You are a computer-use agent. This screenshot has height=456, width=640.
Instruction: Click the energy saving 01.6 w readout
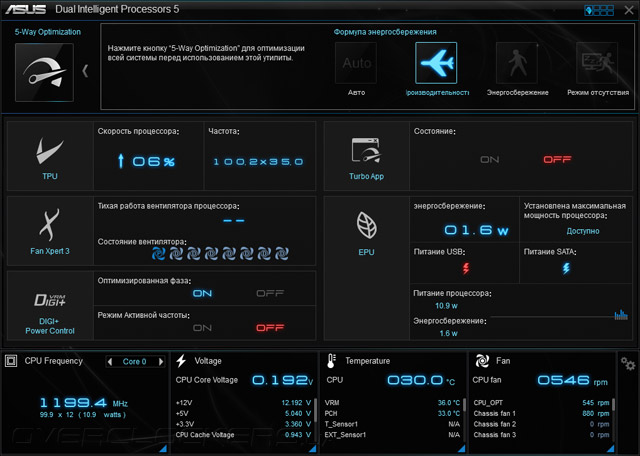click(476, 230)
